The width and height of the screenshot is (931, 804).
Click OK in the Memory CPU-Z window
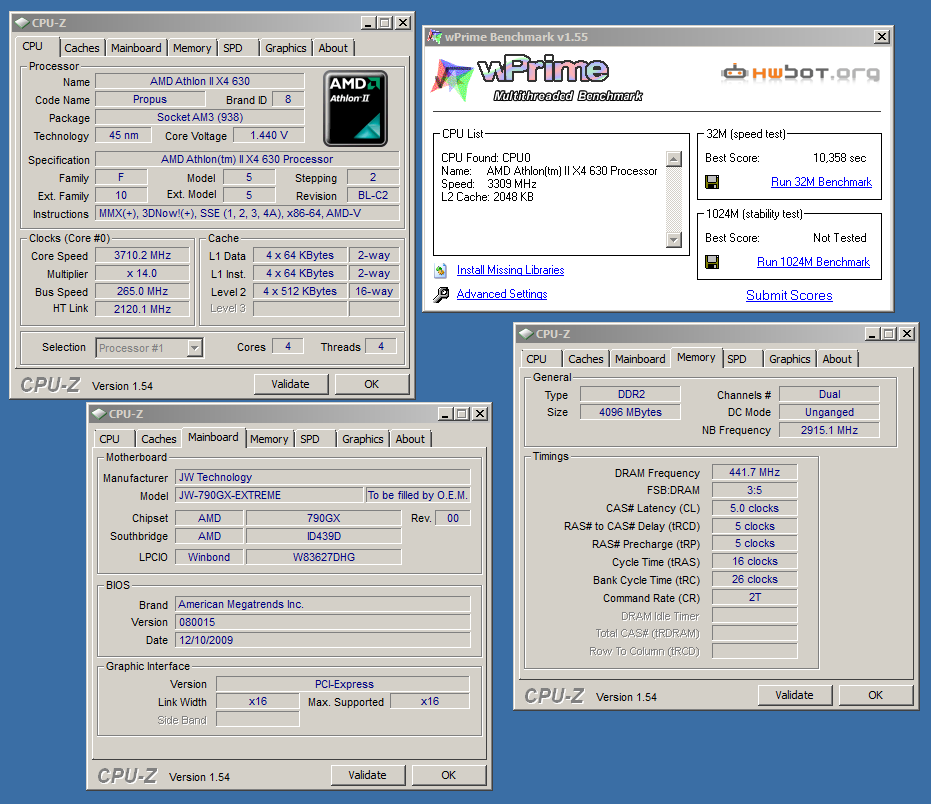tap(876, 695)
